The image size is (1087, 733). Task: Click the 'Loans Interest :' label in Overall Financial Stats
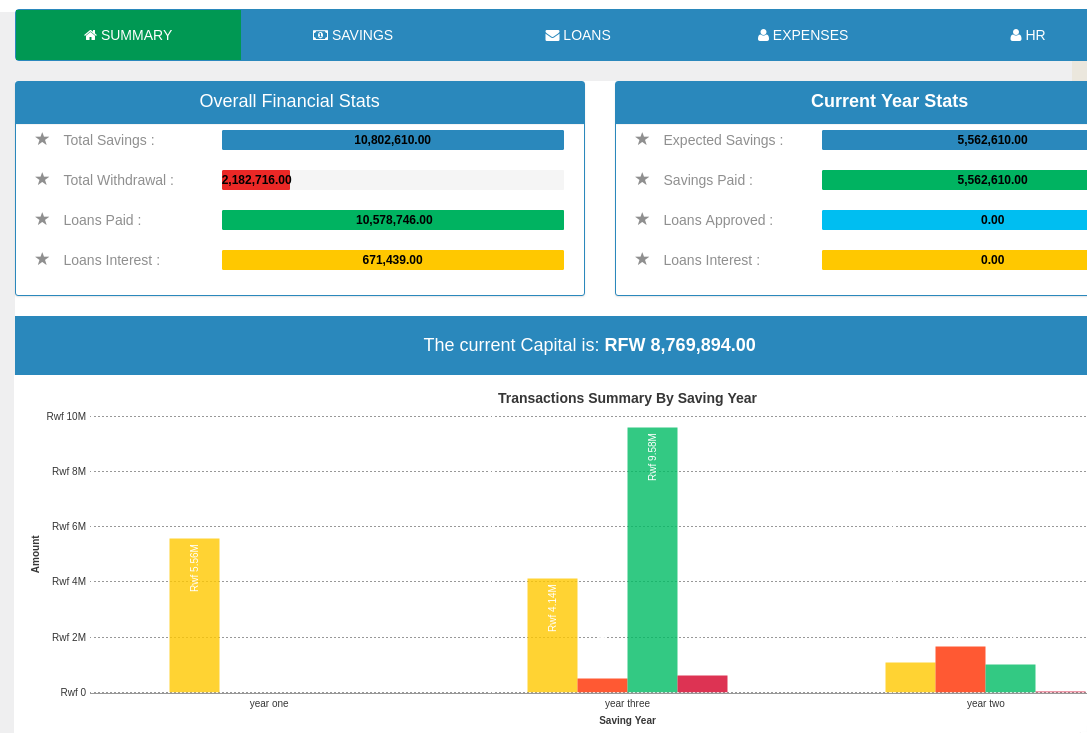[x=112, y=260]
